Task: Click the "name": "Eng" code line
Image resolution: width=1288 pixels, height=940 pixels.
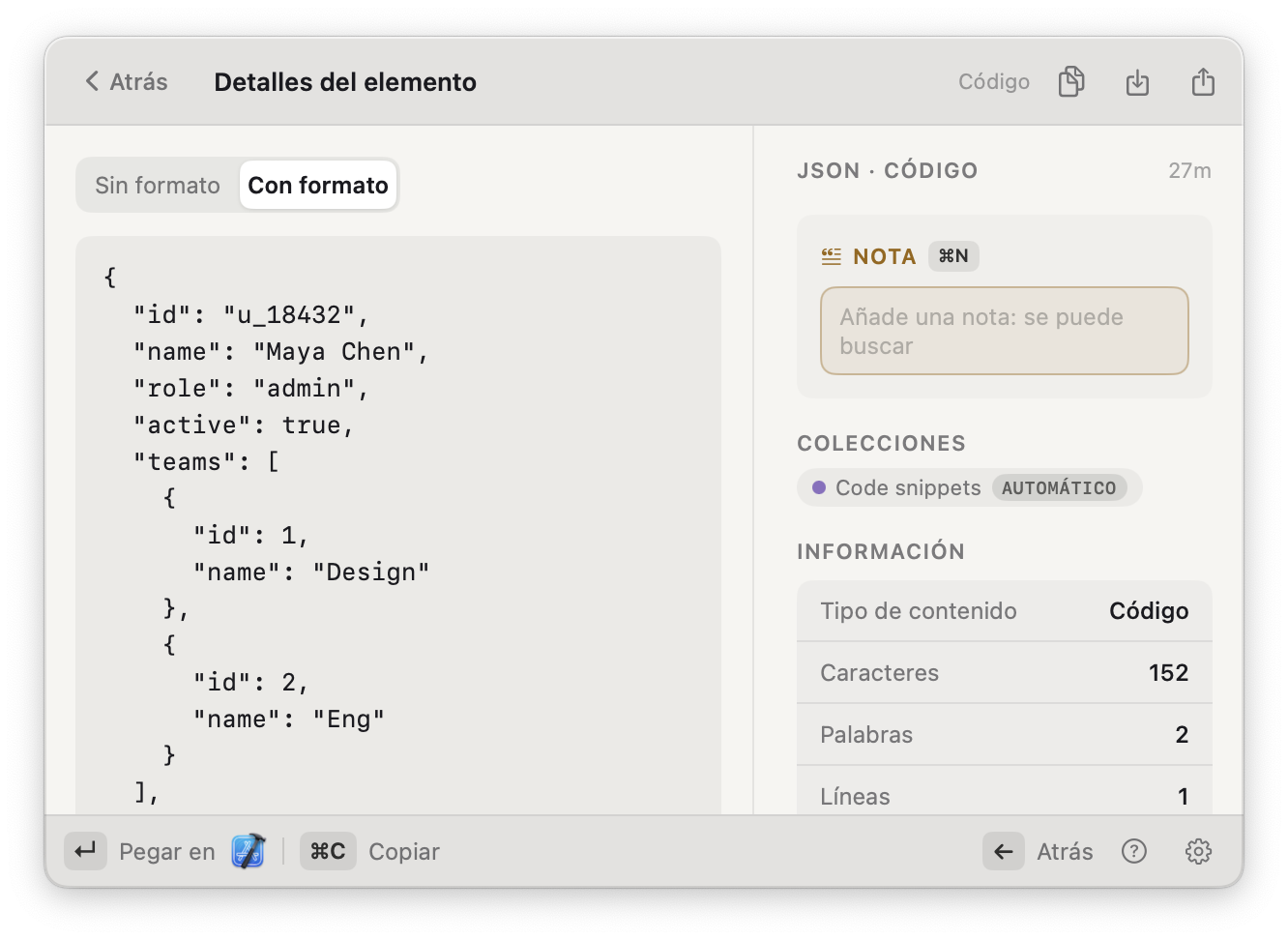Action: pos(289,720)
